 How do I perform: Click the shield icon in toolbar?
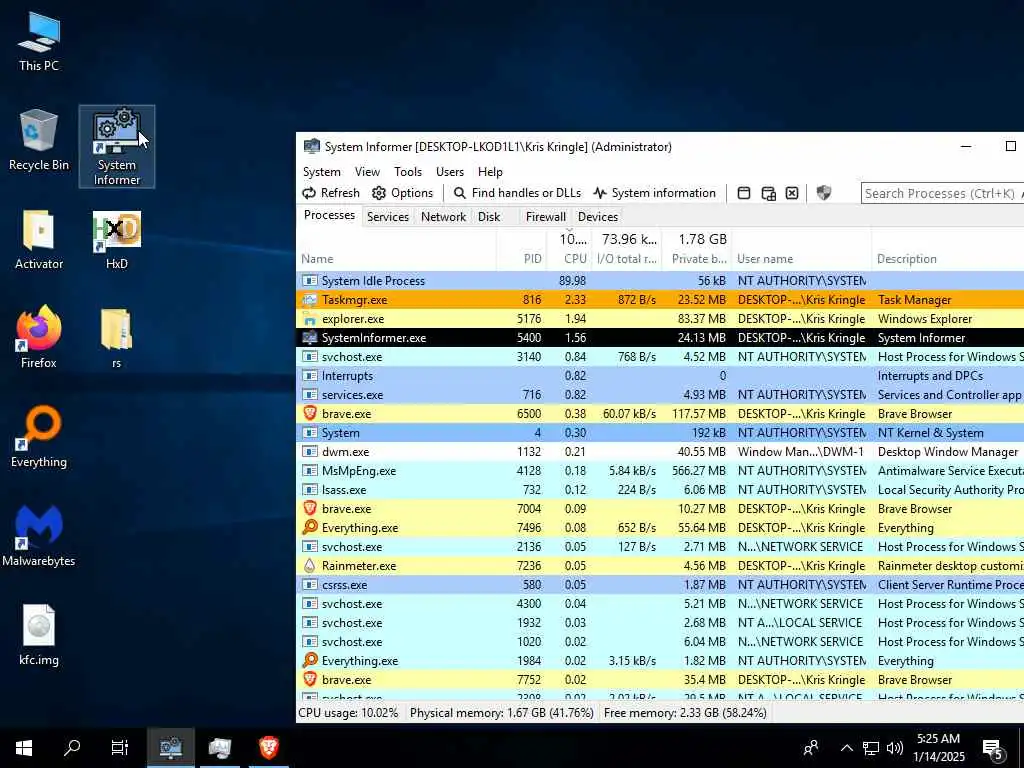pyautogui.click(x=824, y=193)
